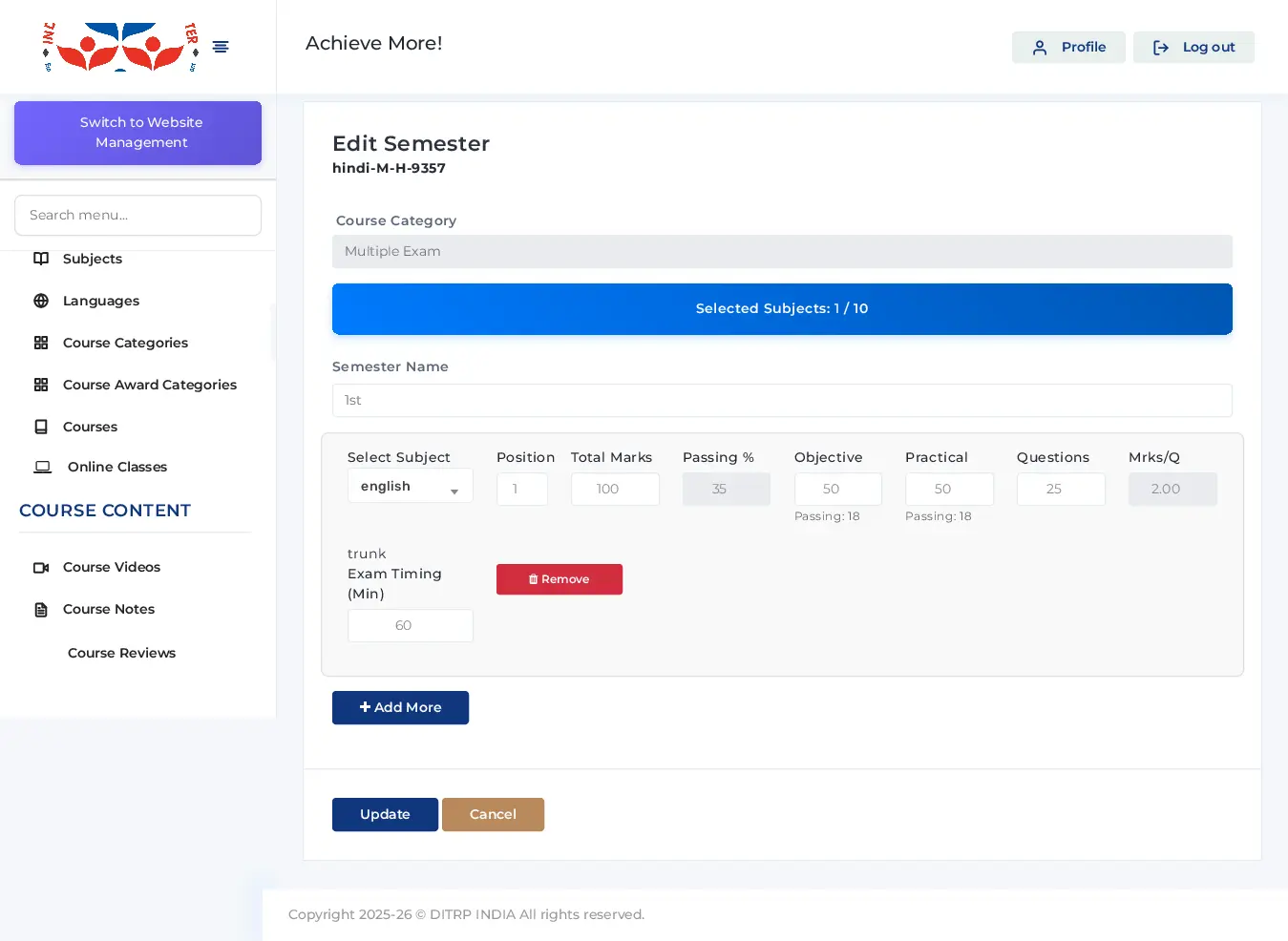Viewport: 1288px width, 941px height.
Task: Click the Online Classes laptop icon
Action: (43, 467)
